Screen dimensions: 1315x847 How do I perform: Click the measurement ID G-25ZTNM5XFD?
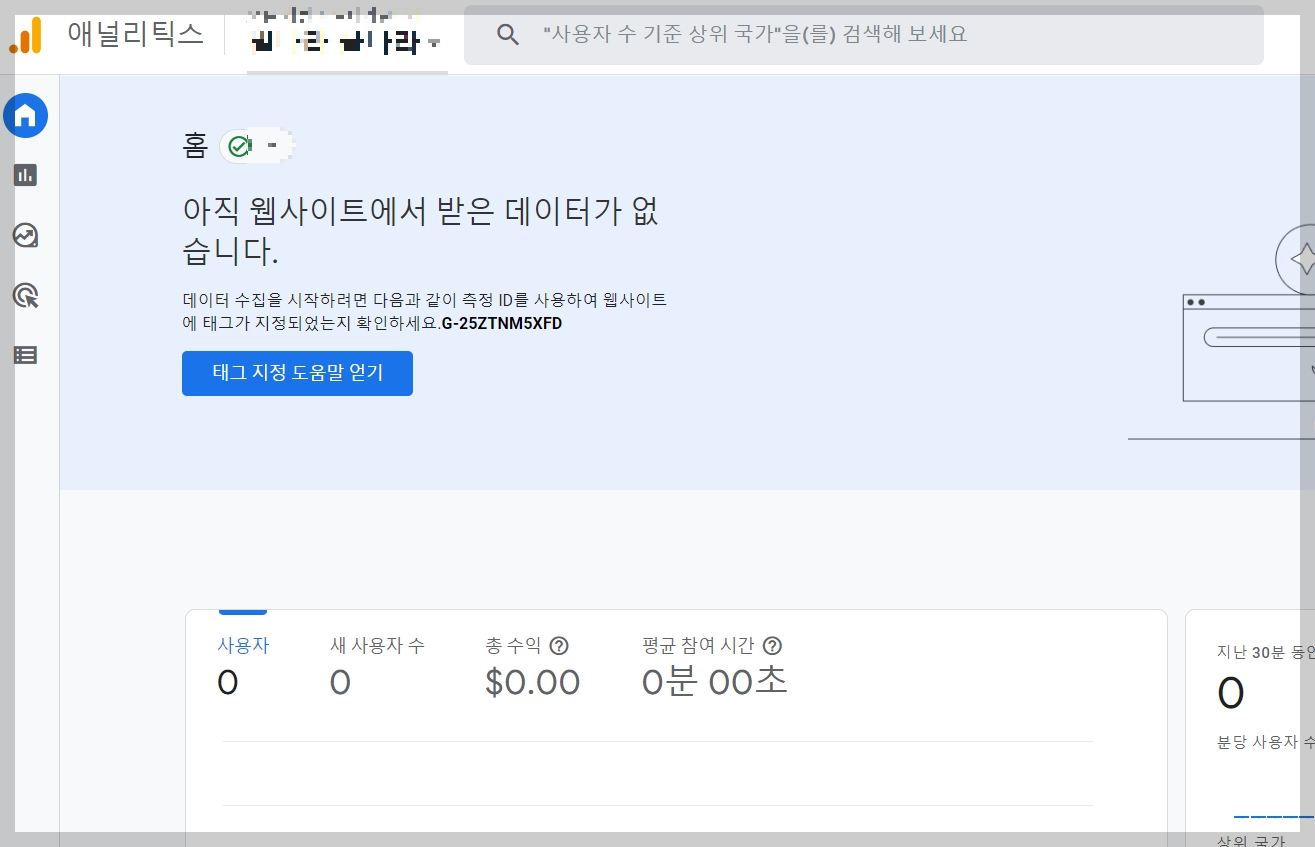501,324
